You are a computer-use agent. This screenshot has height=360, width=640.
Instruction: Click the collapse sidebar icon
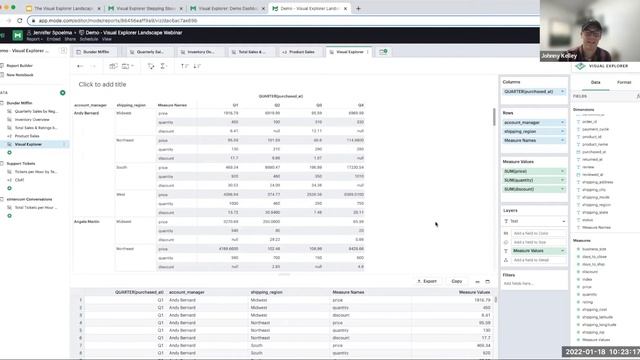[63, 51]
